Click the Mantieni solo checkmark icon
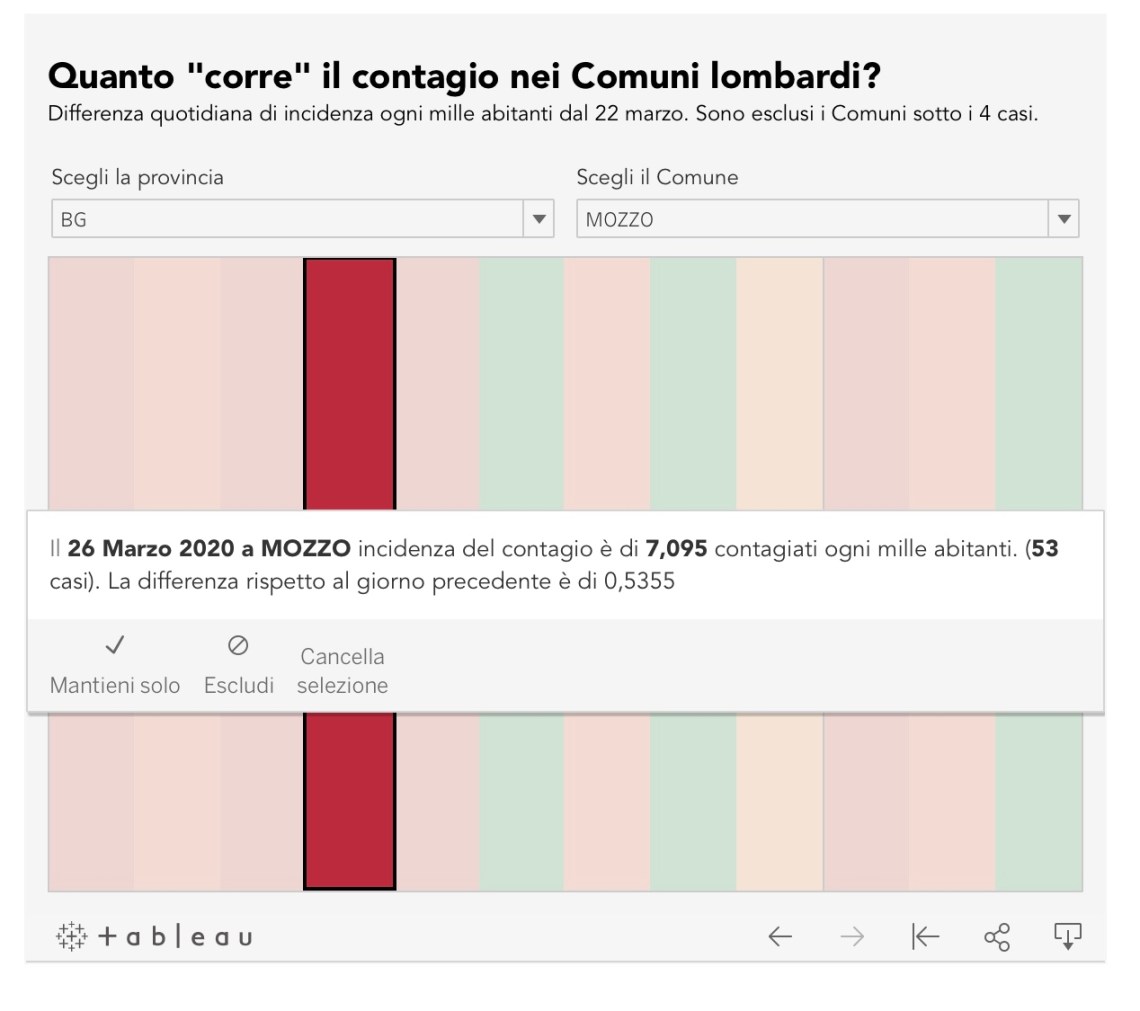The image size is (1140, 1011). 115,646
